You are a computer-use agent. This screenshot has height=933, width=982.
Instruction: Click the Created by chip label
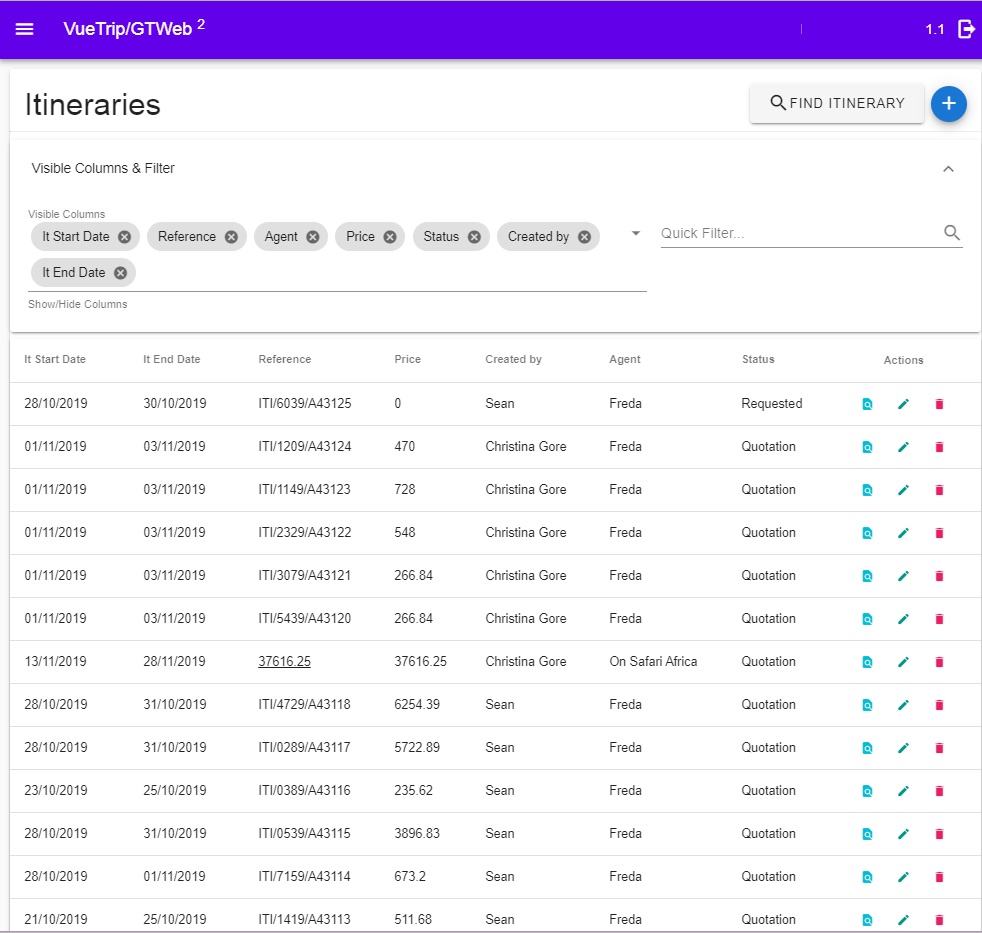tap(539, 237)
